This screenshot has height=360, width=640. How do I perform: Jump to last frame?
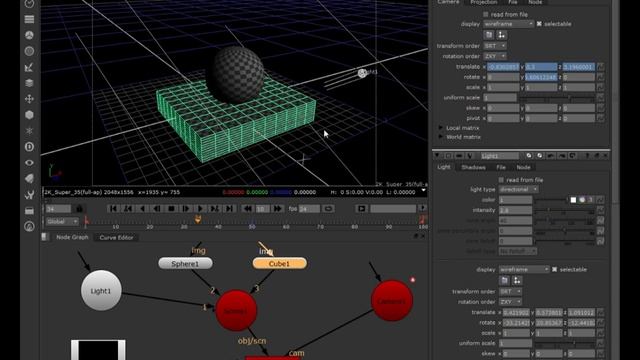coord(229,209)
